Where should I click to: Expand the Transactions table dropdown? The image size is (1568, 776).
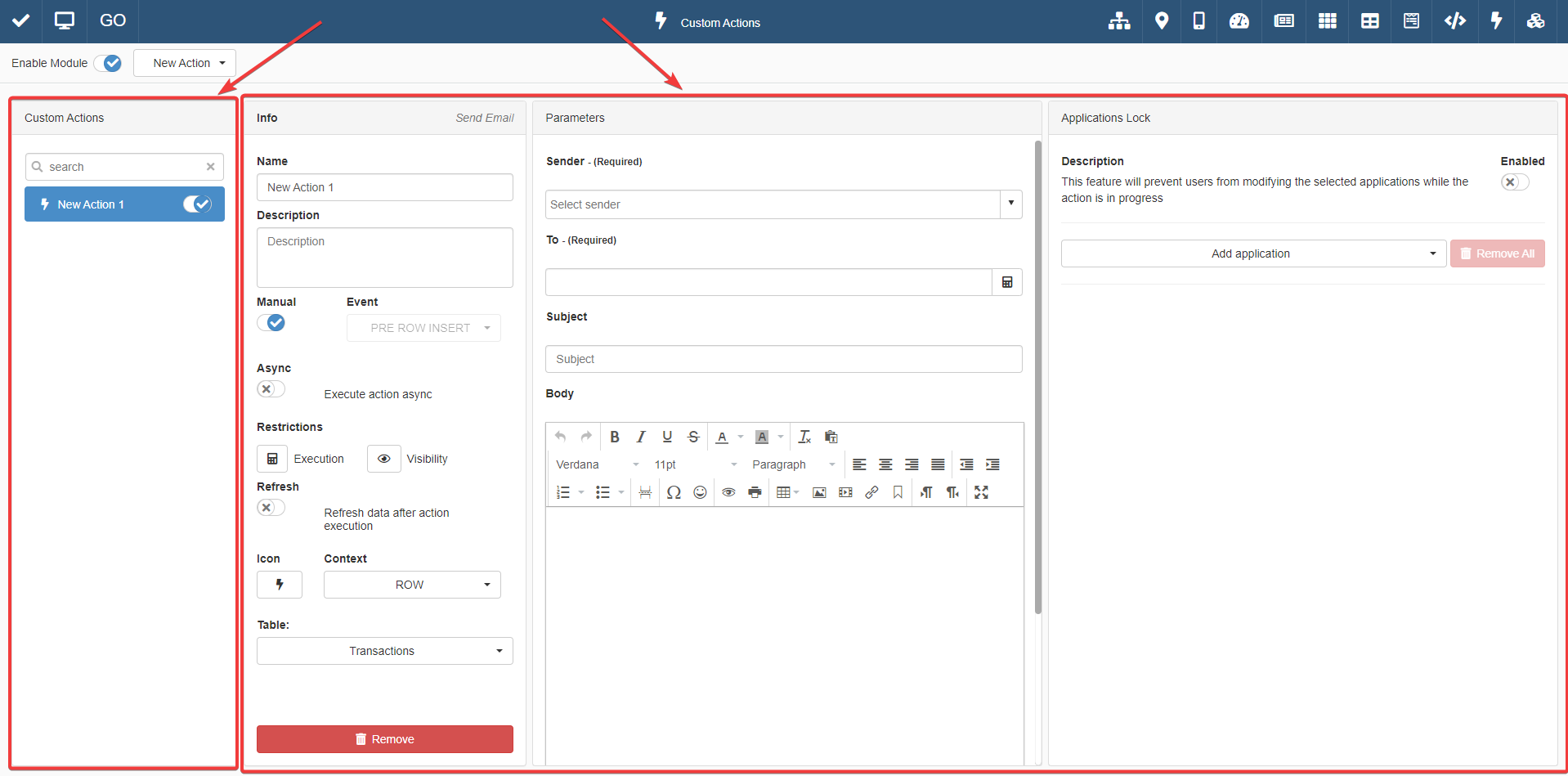(x=384, y=651)
